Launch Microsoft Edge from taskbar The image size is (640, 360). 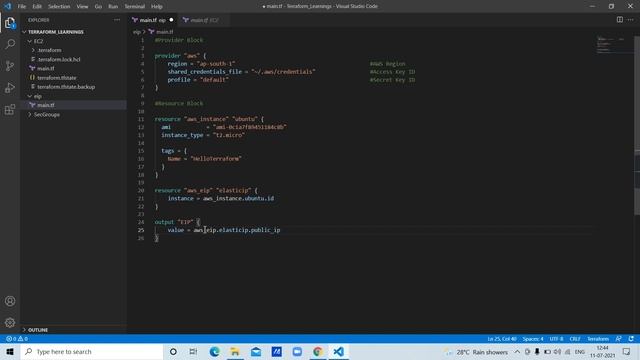coord(214,351)
